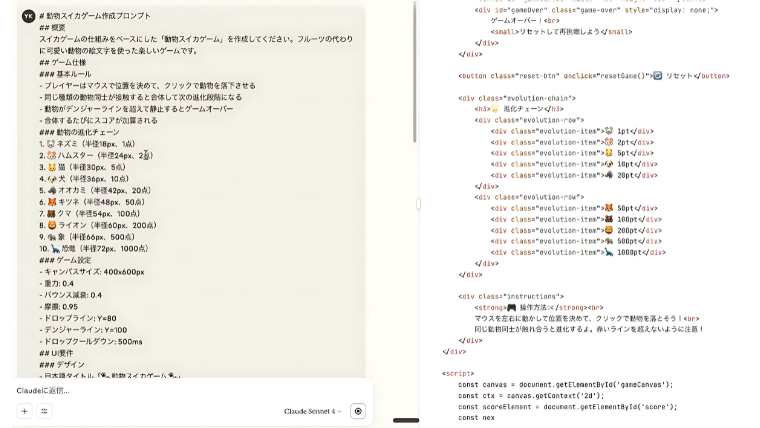760x428 pixels.
Task: Click the wolf emoji beside オオカミ
Action: coord(51,190)
